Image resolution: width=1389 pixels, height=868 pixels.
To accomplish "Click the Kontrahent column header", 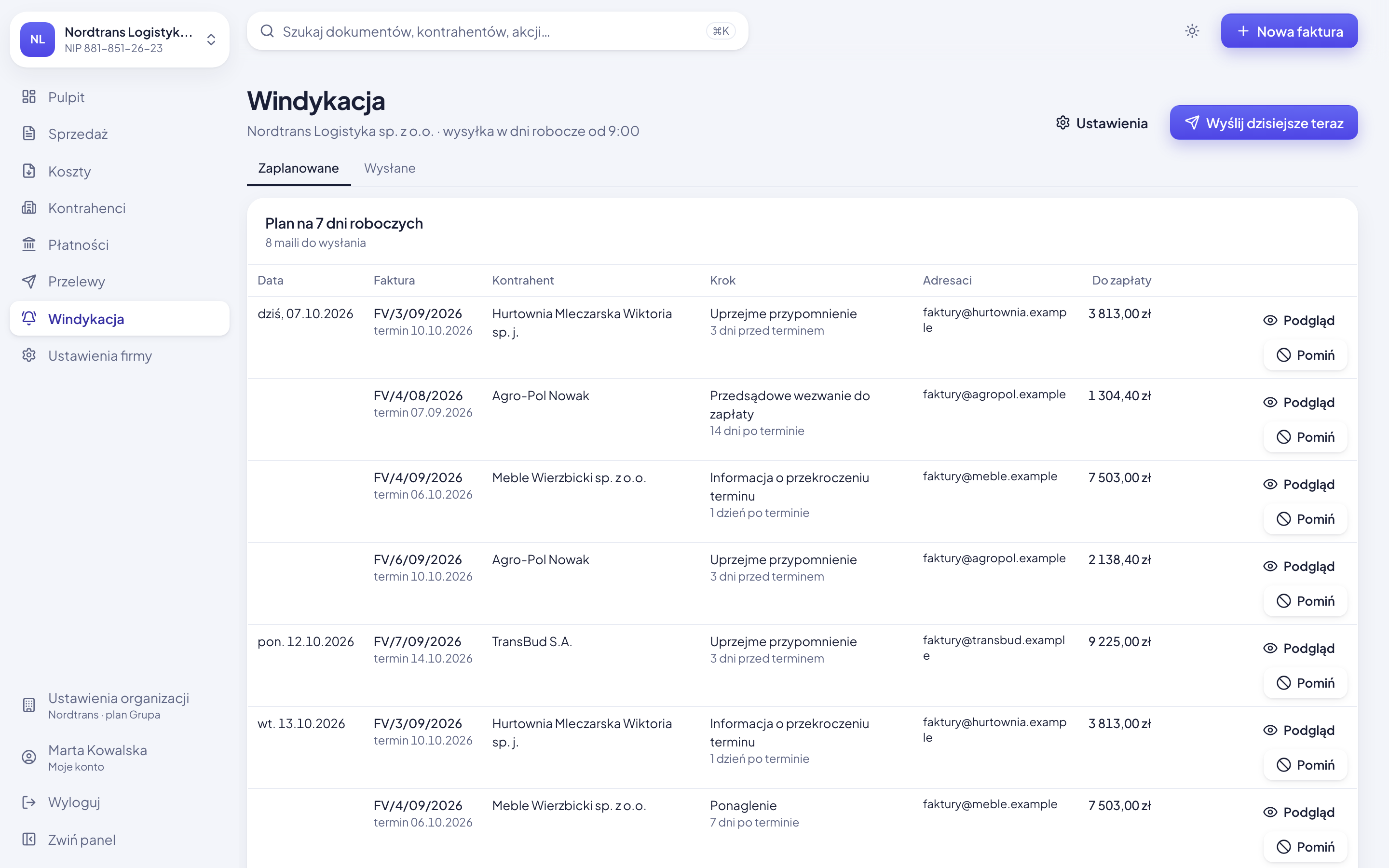I will [523, 280].
